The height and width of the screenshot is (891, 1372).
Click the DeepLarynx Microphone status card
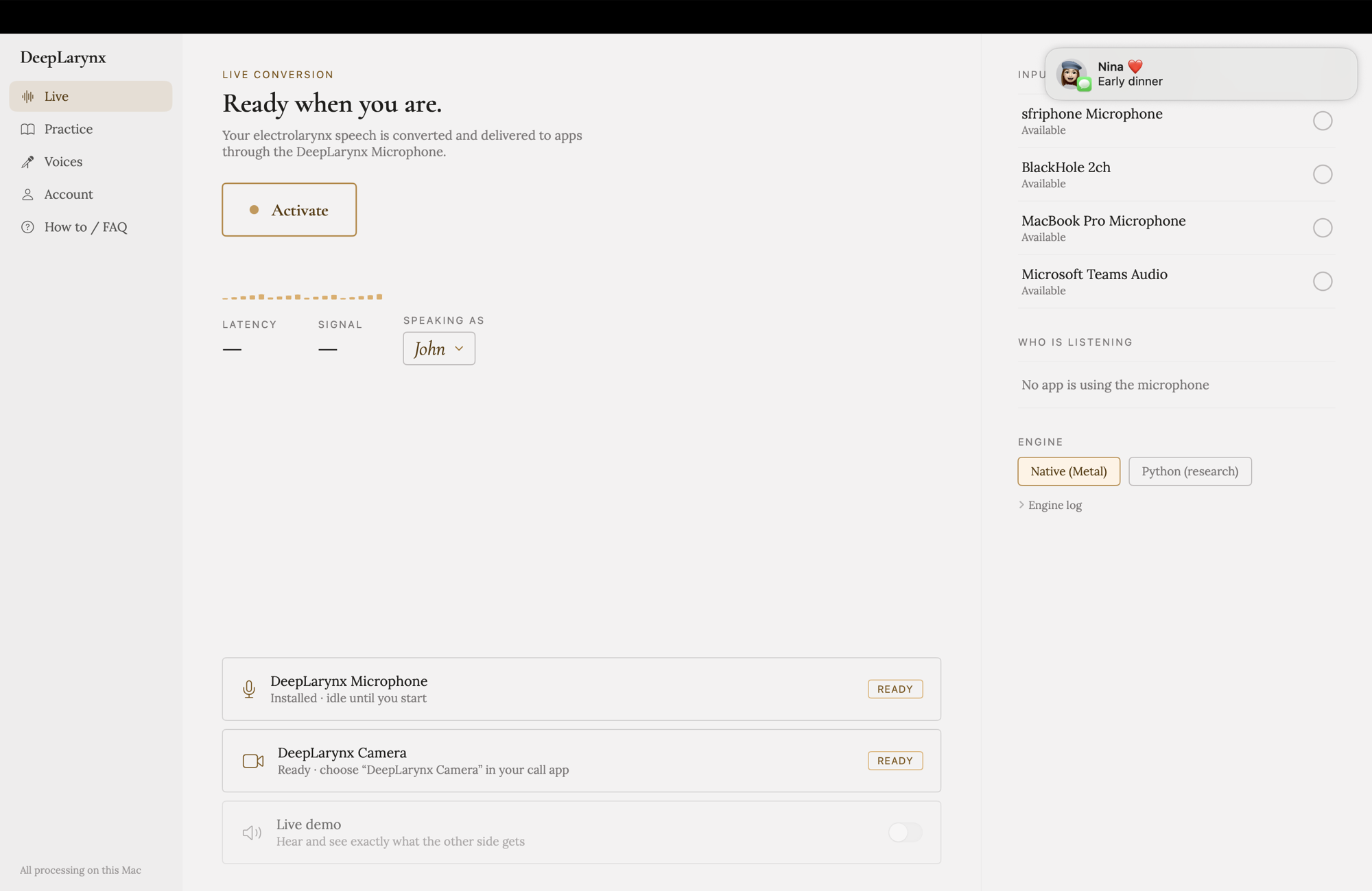point(582,689)
